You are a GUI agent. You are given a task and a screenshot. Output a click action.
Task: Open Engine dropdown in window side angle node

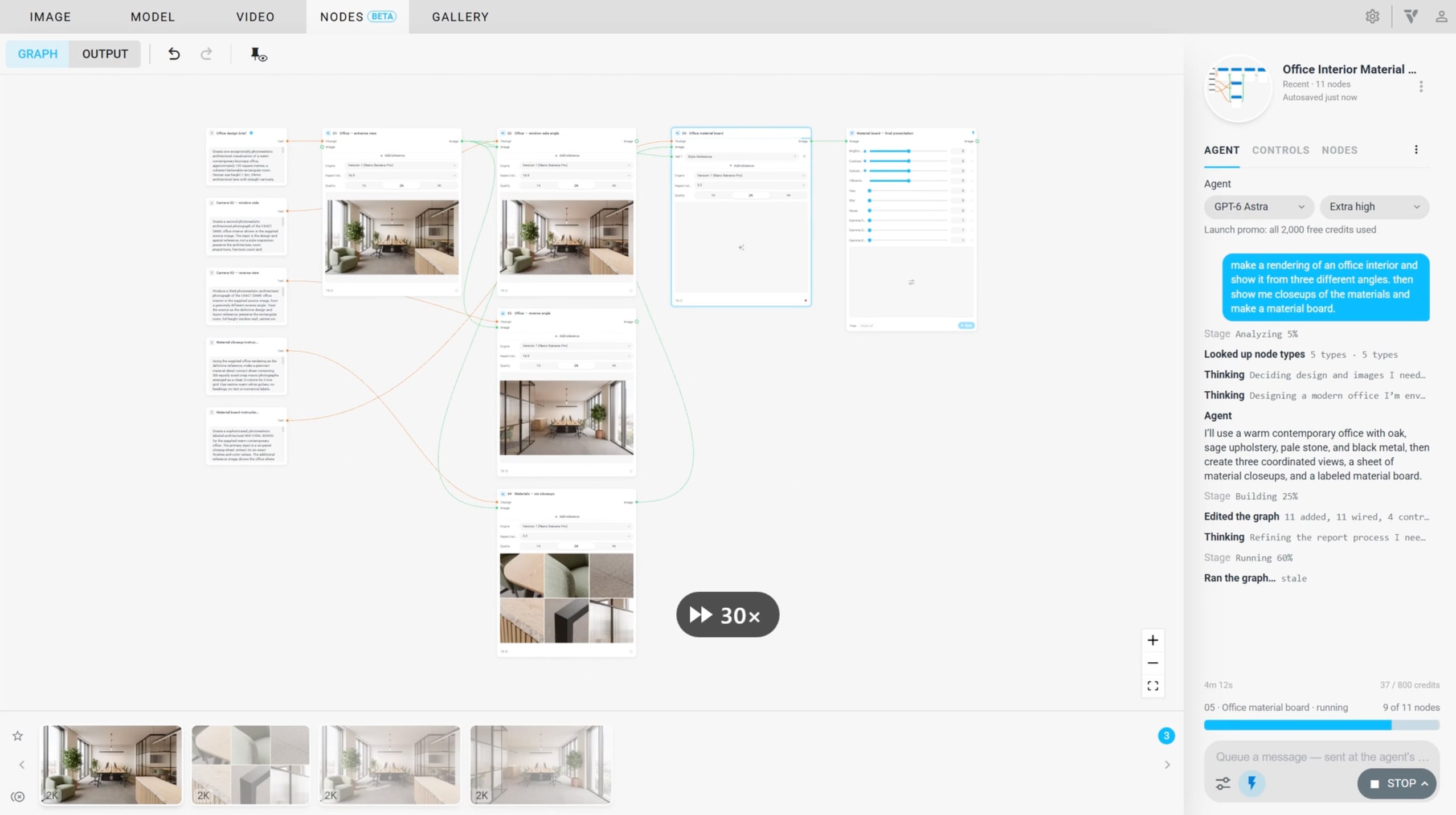576,165
